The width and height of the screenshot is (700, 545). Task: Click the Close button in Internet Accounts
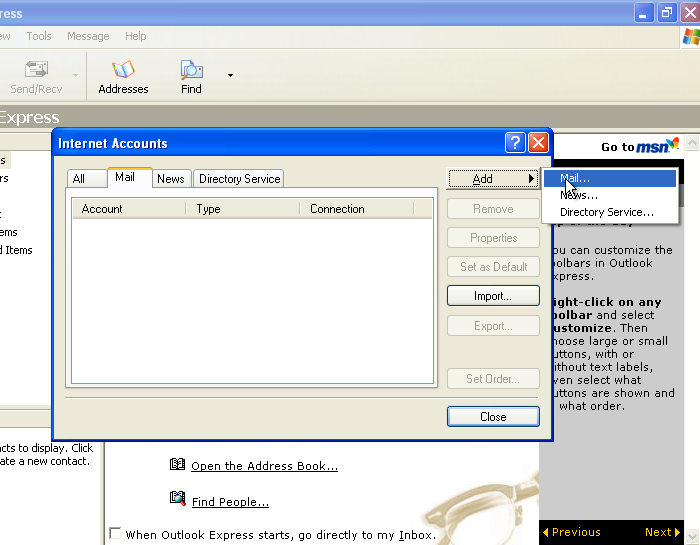click(x=493, y=416)
